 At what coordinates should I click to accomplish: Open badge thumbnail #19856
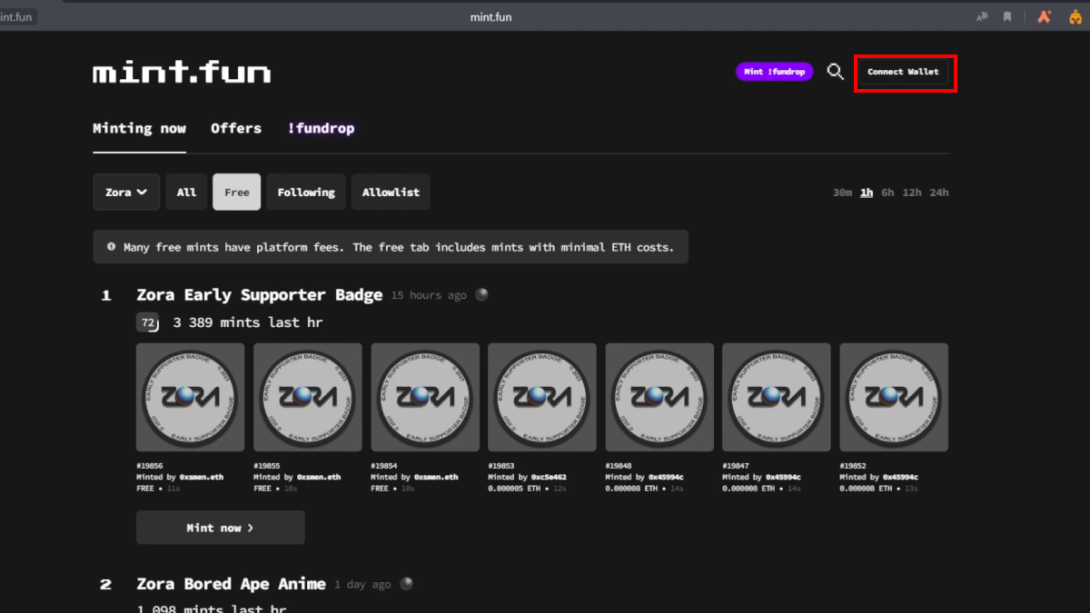190,397
